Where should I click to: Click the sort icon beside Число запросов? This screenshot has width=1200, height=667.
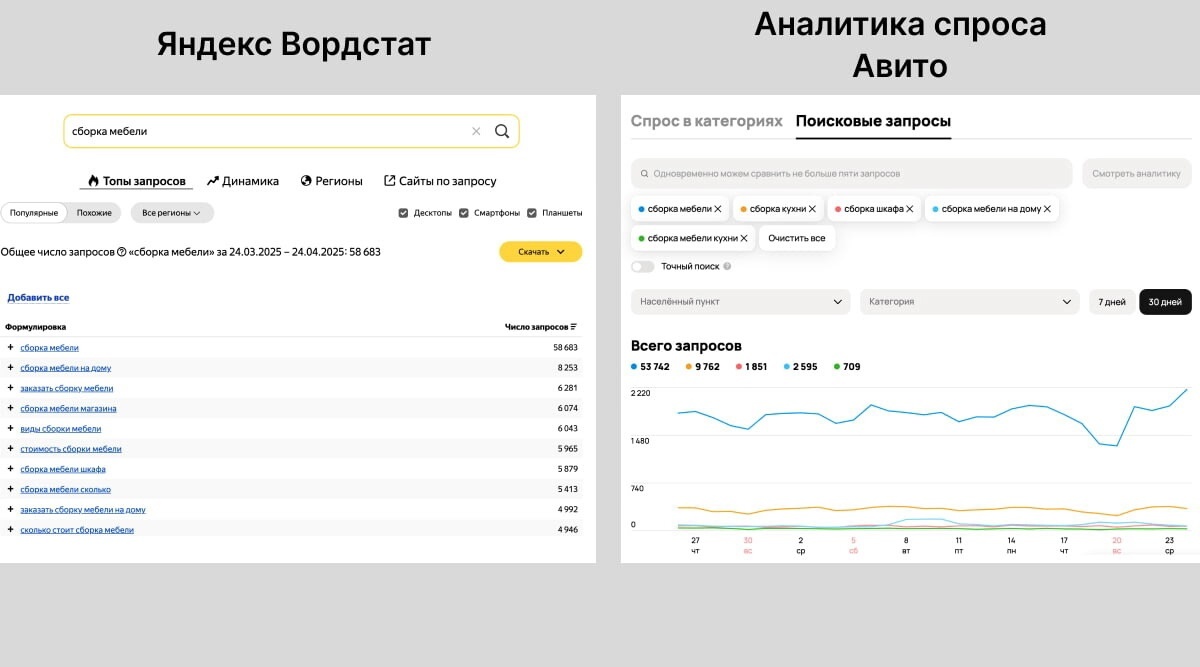[574, 327]
